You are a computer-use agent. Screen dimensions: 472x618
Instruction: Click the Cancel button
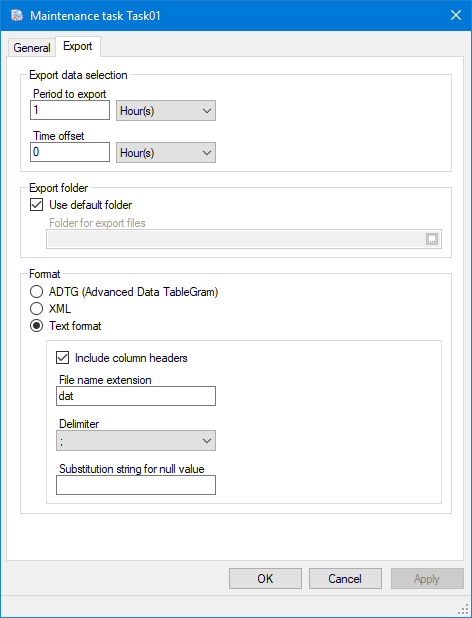pyautogui.click(x=345, y=579)
